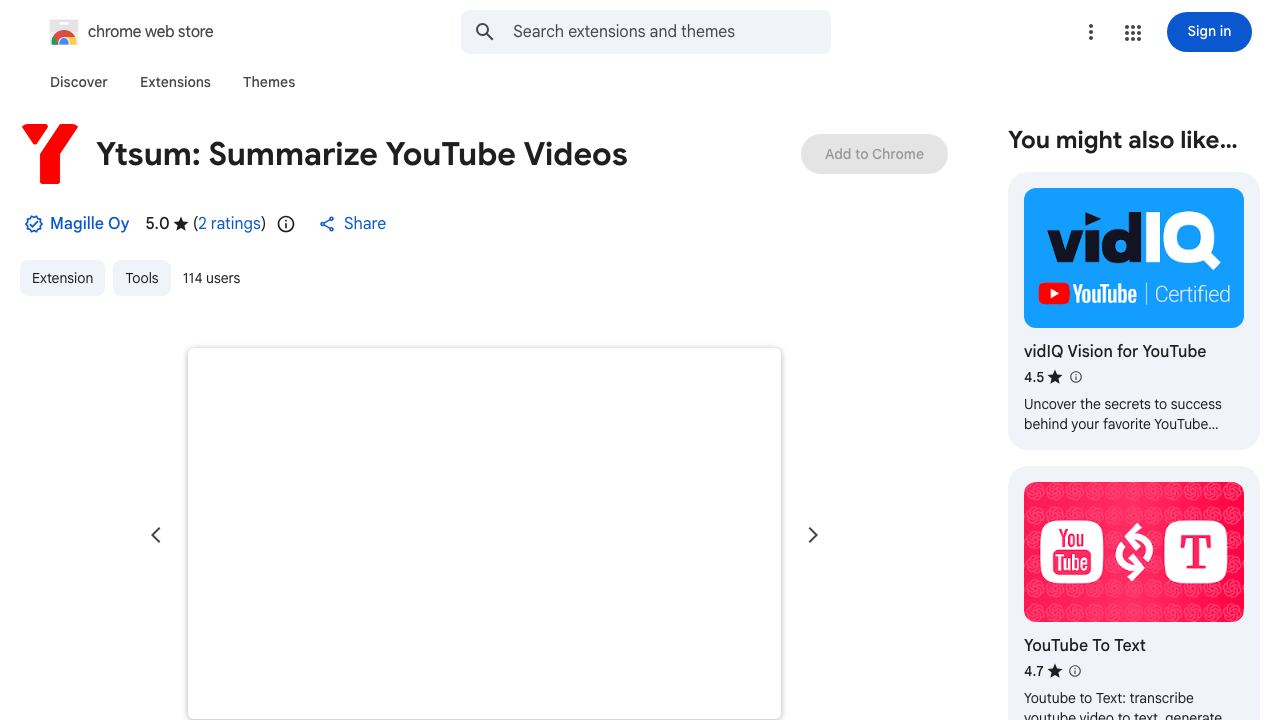Open the three-dot more options menu
This screenshot has height=720, width=1280.
[x=1091, y=32]
